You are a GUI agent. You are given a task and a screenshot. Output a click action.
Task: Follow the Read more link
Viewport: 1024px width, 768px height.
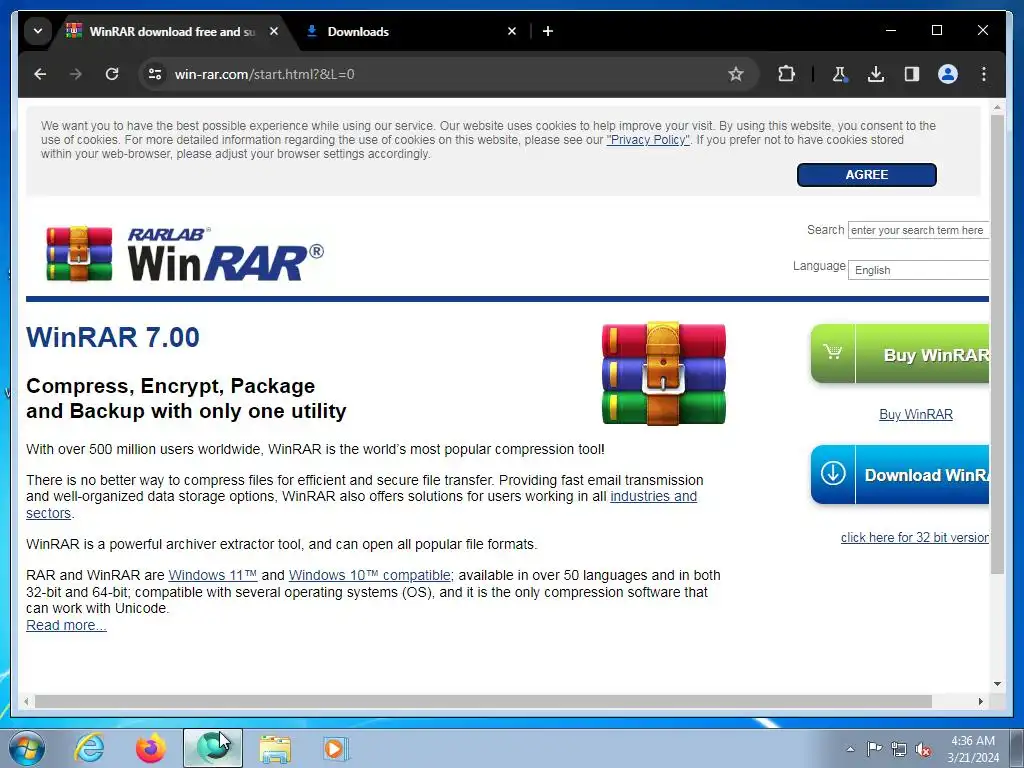point(66,626)
